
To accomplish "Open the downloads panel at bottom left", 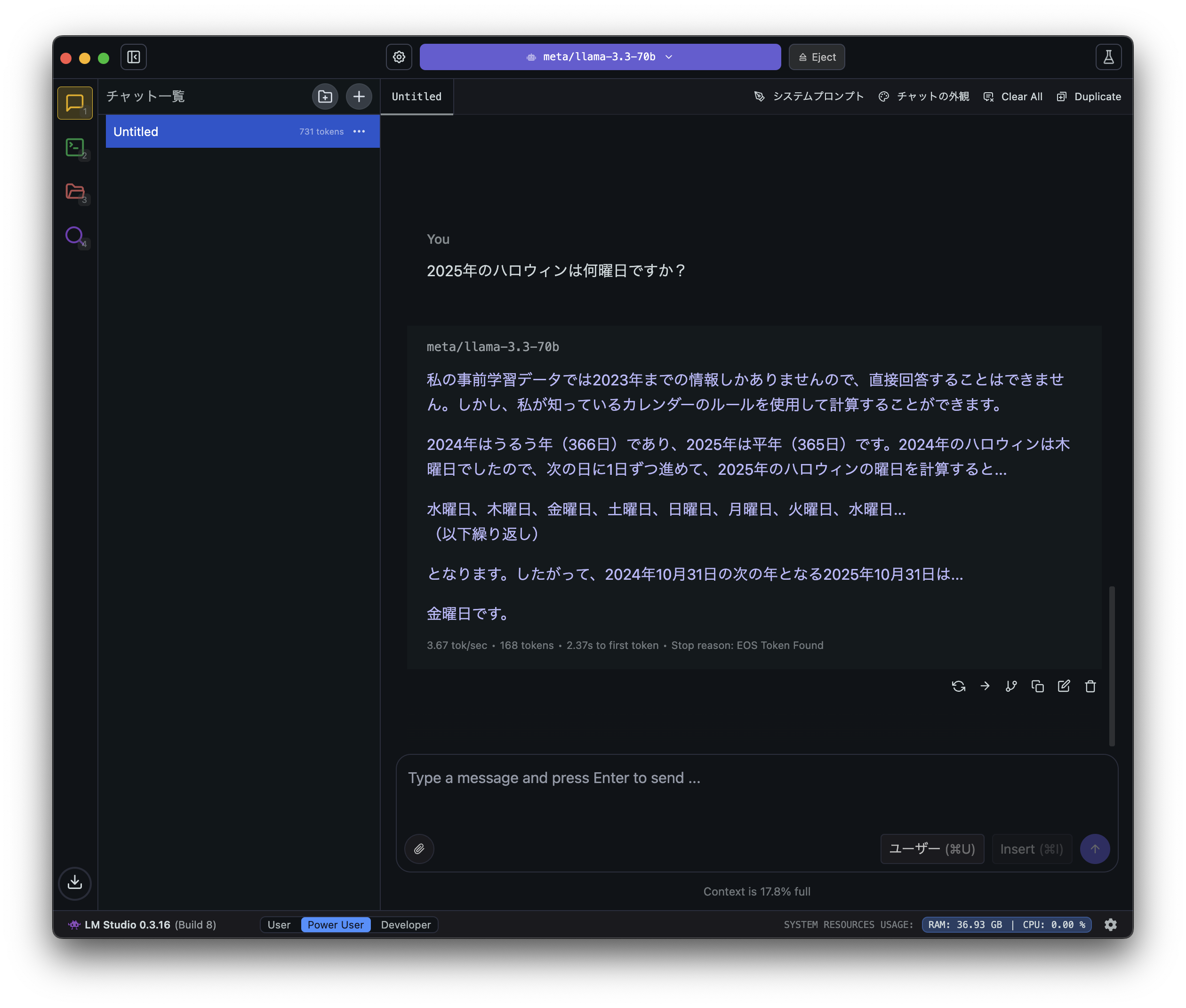I will tap(75, 883).
